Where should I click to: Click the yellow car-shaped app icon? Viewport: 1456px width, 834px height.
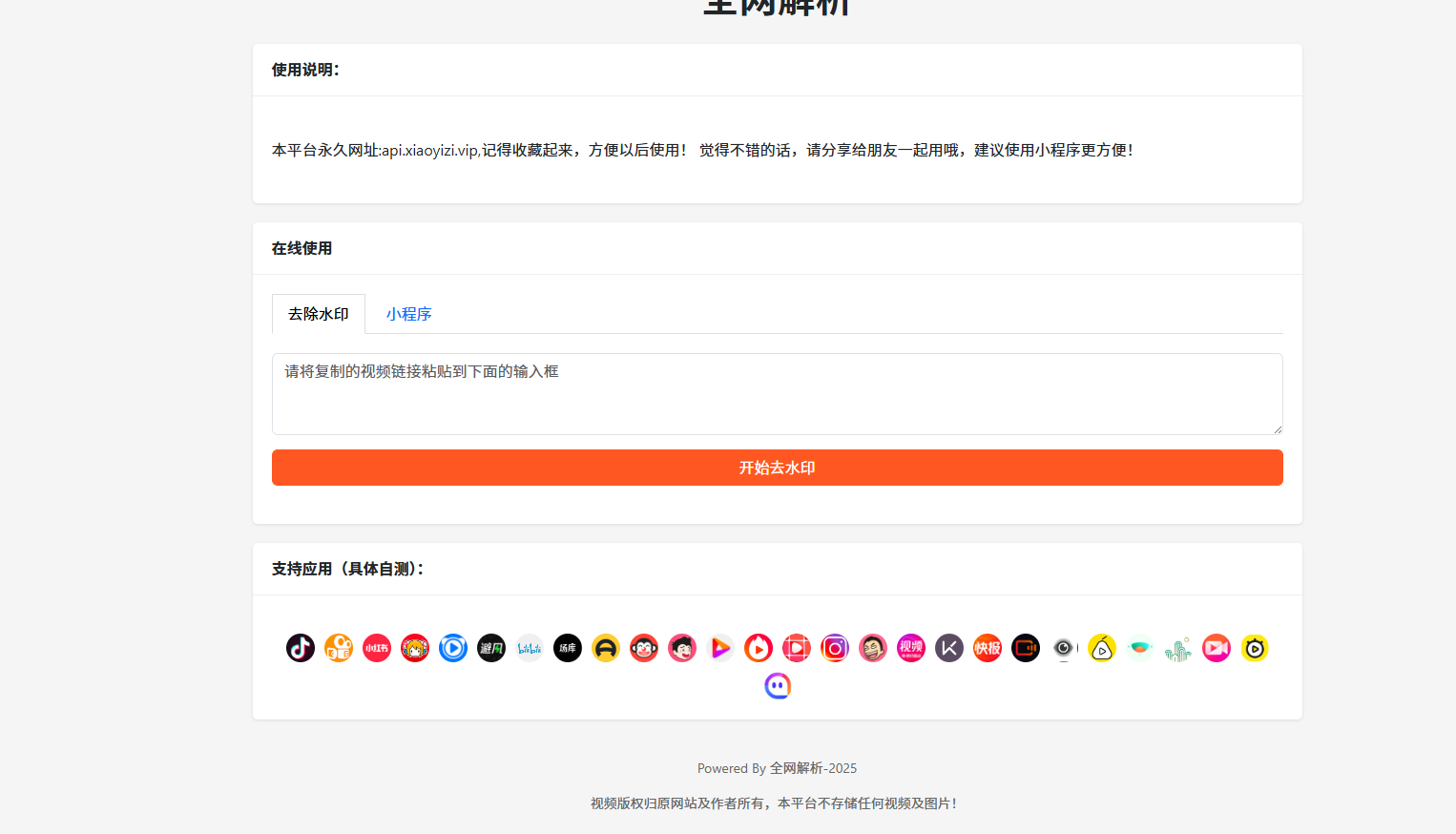pyautogui.click(x=606, y=648)
